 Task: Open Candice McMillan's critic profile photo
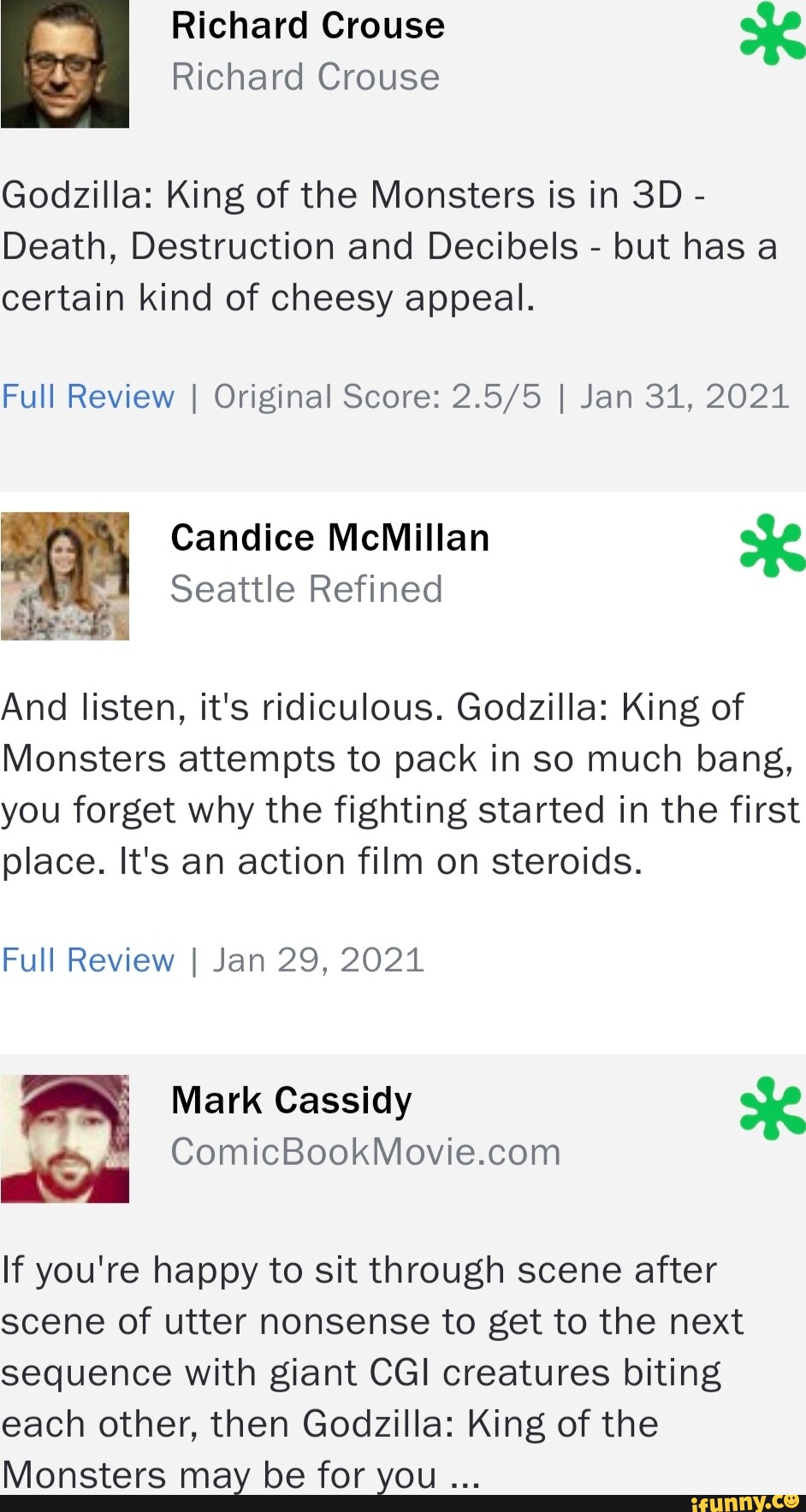tap(64, 575)
